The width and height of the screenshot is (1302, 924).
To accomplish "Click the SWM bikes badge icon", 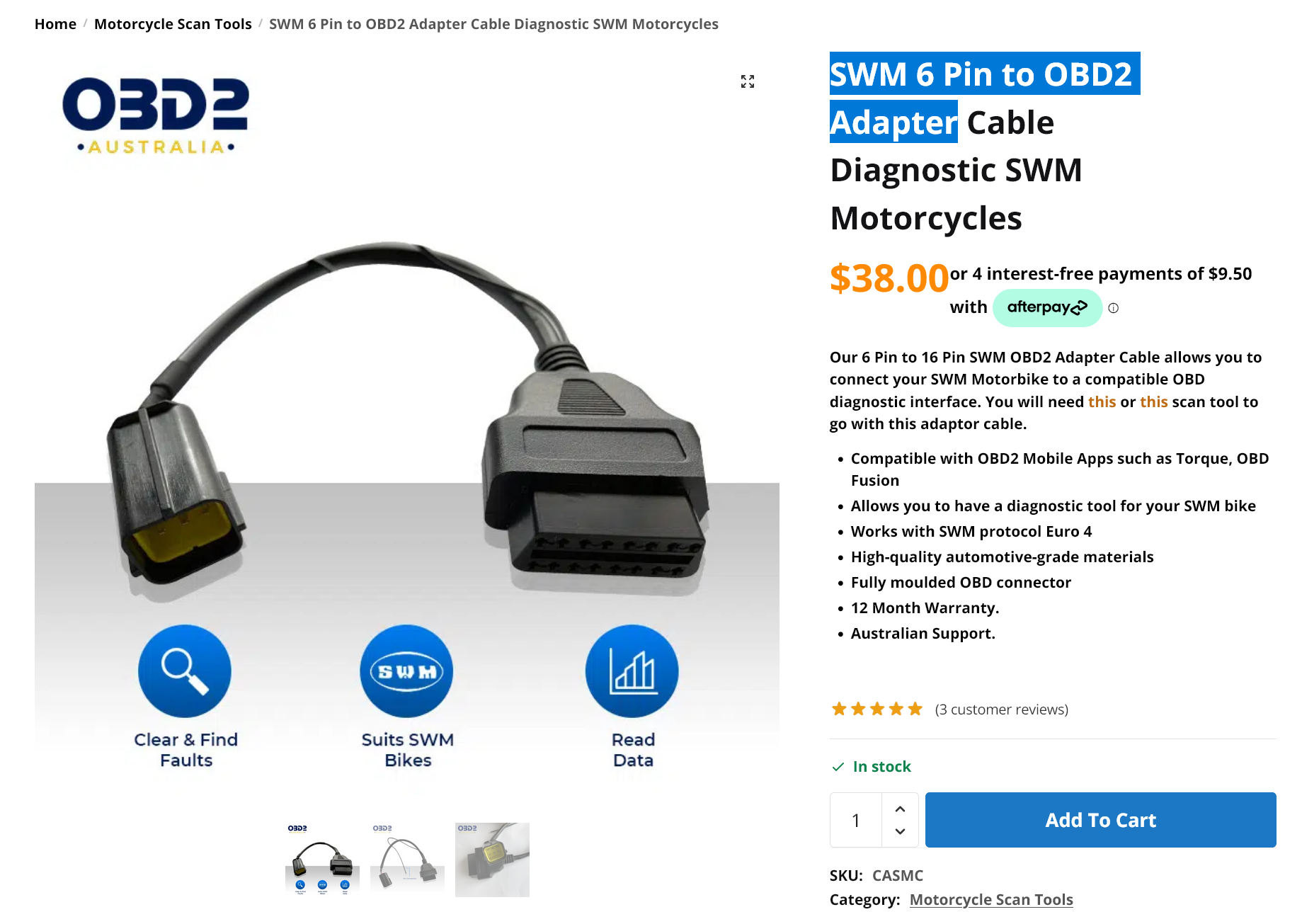I will [x=406, y=671].
